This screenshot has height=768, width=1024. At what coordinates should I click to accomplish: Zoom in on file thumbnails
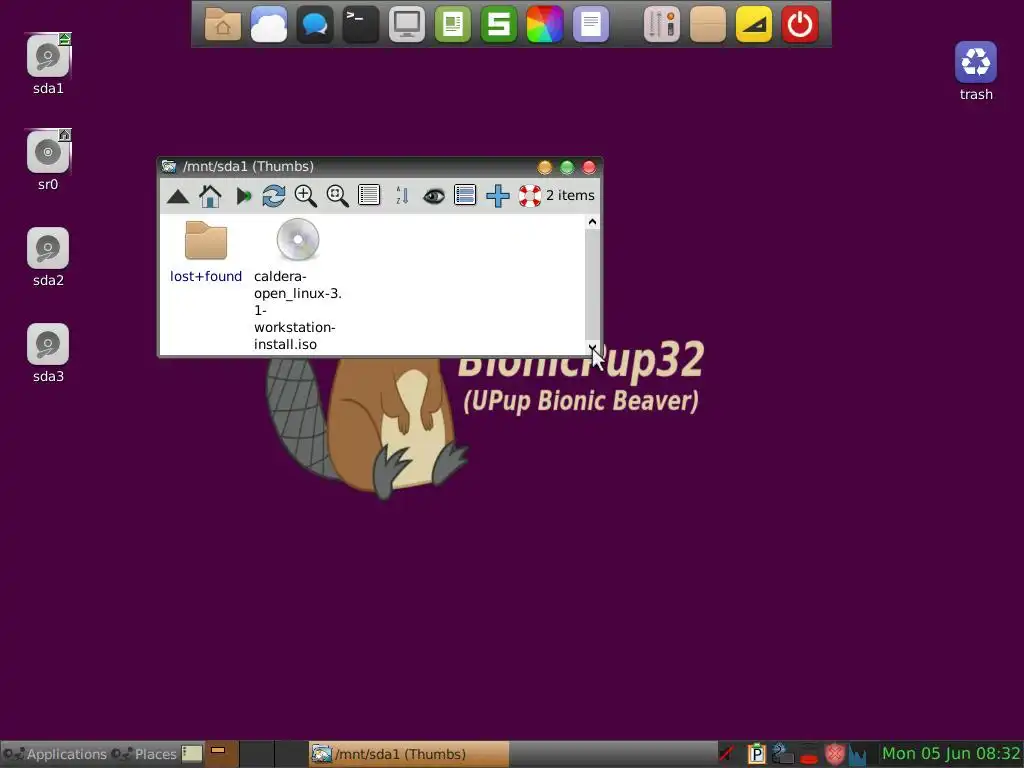[x=306, y=196]
